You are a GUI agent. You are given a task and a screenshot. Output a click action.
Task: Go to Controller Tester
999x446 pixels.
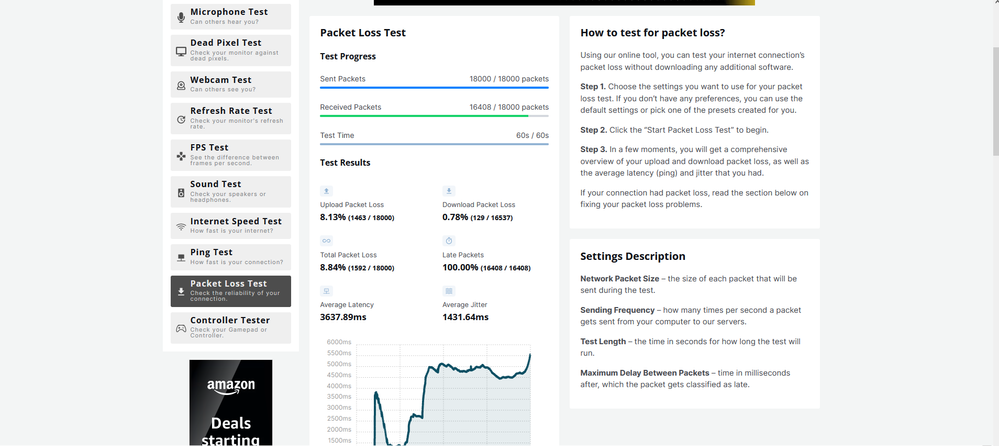[231, 327]
